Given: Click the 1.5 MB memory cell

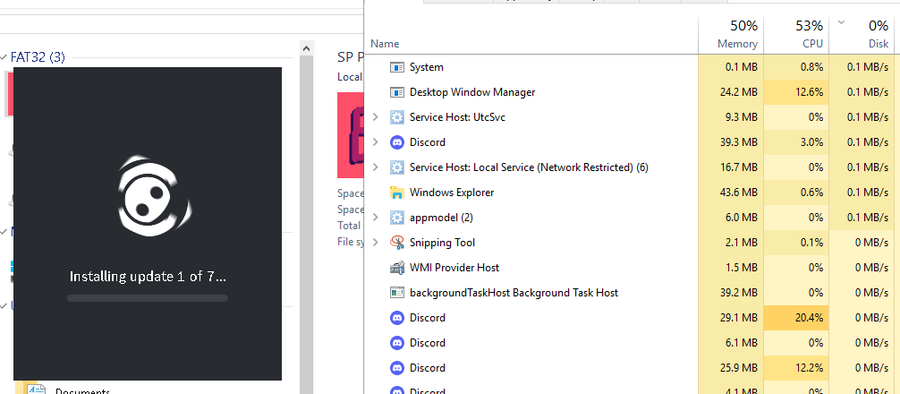Looking at the screenshot, I should tap(731, 268).
